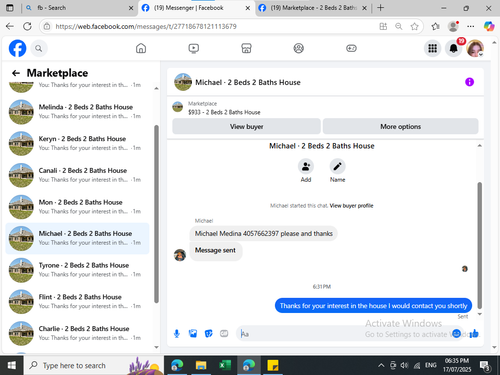Open notifications bell icon

pyautogui.click(x=453, y=49)
